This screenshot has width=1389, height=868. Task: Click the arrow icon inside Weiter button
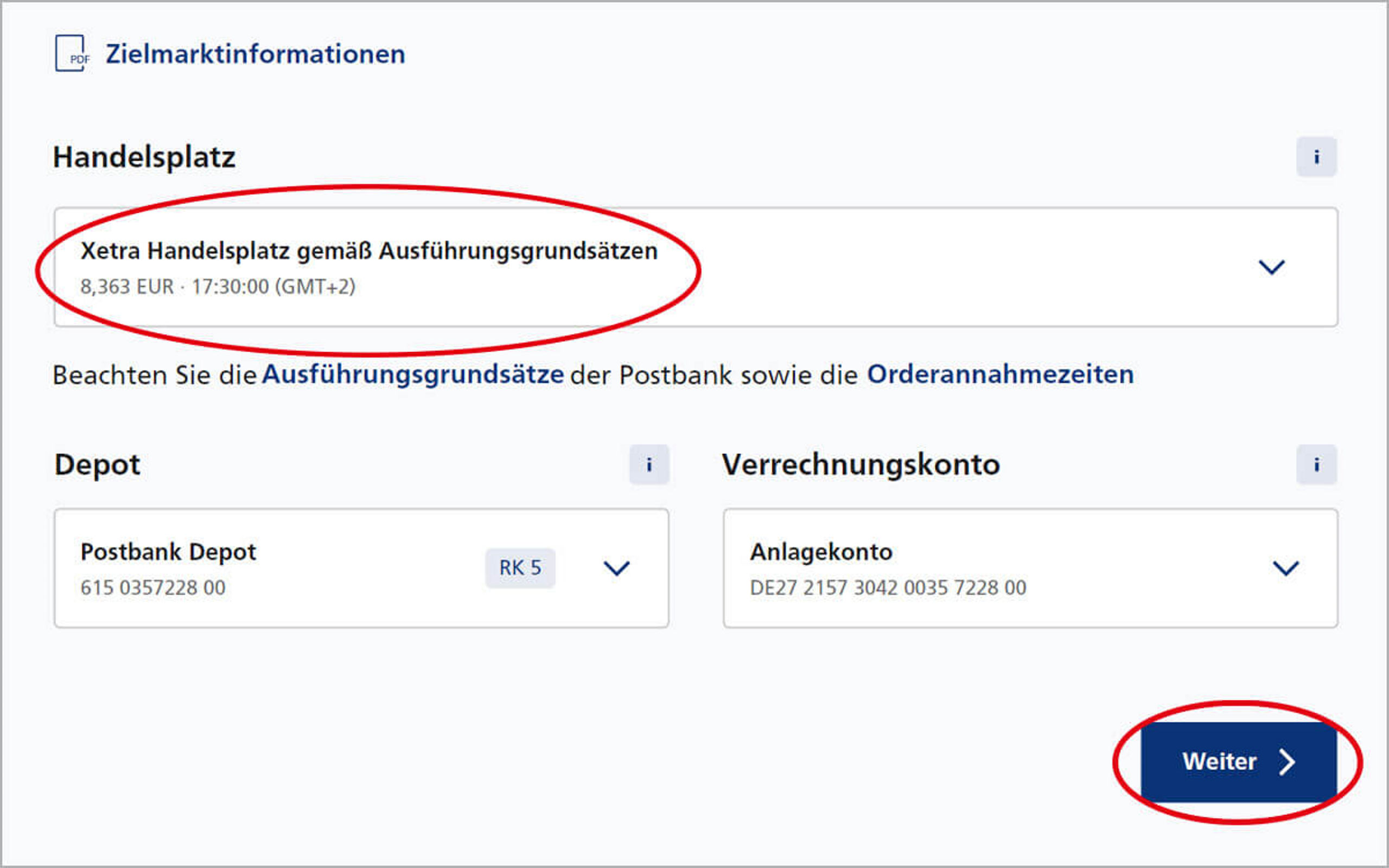pos(1287,762)
